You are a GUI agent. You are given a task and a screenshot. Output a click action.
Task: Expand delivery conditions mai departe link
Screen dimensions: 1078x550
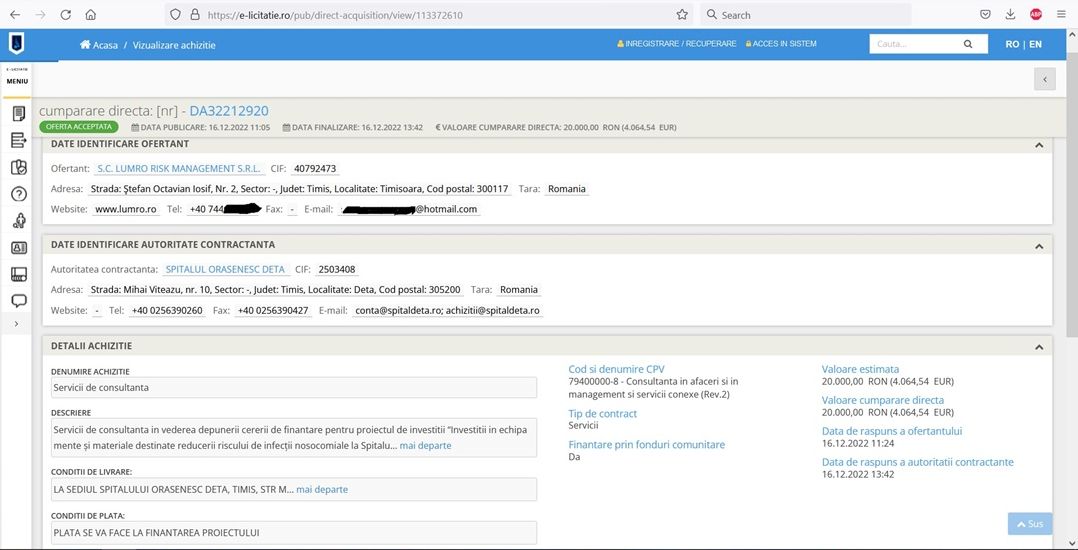tap(322, 490)
